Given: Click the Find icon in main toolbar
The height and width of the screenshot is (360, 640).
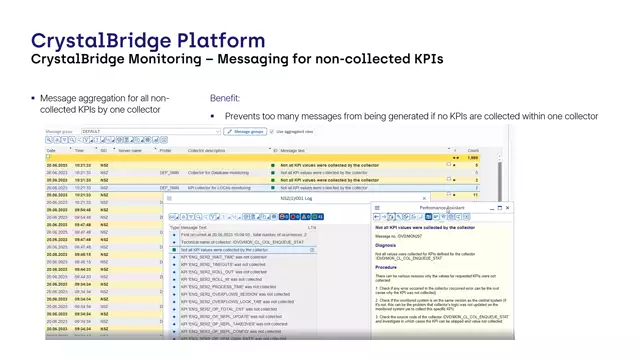Looking at the screenshot, I should click(72, 140).
